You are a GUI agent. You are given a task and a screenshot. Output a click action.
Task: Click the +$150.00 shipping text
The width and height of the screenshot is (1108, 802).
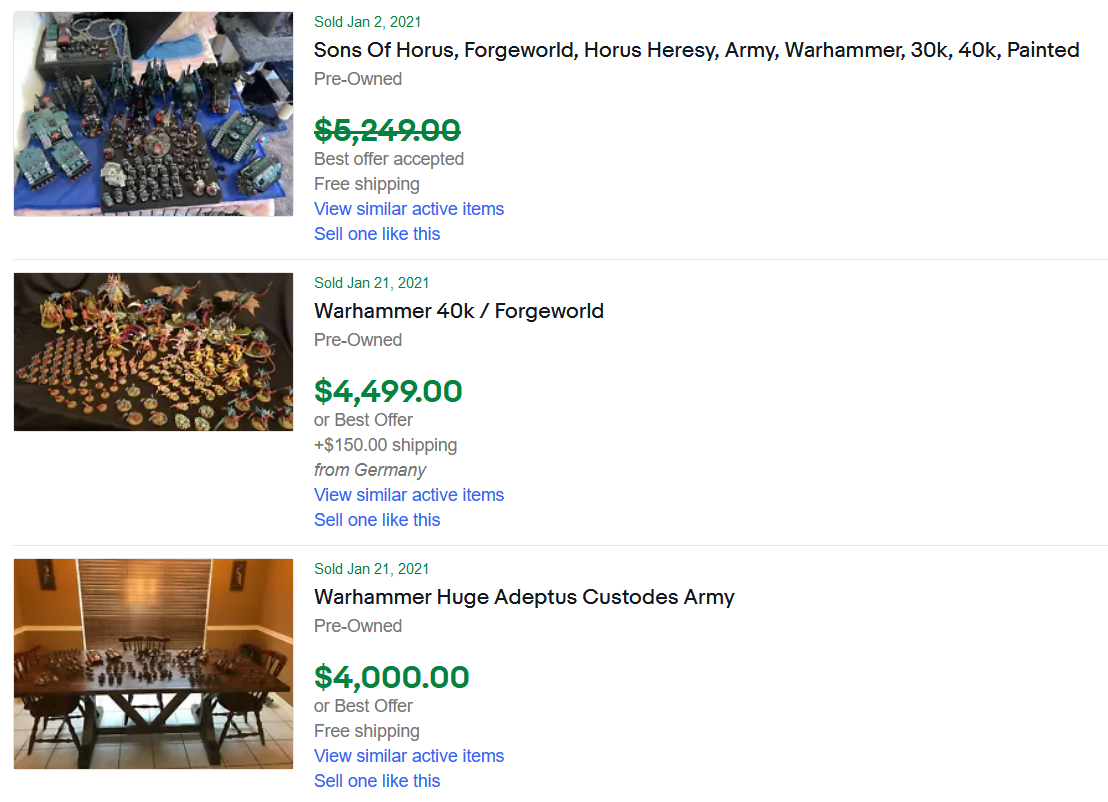click(385, 445)
